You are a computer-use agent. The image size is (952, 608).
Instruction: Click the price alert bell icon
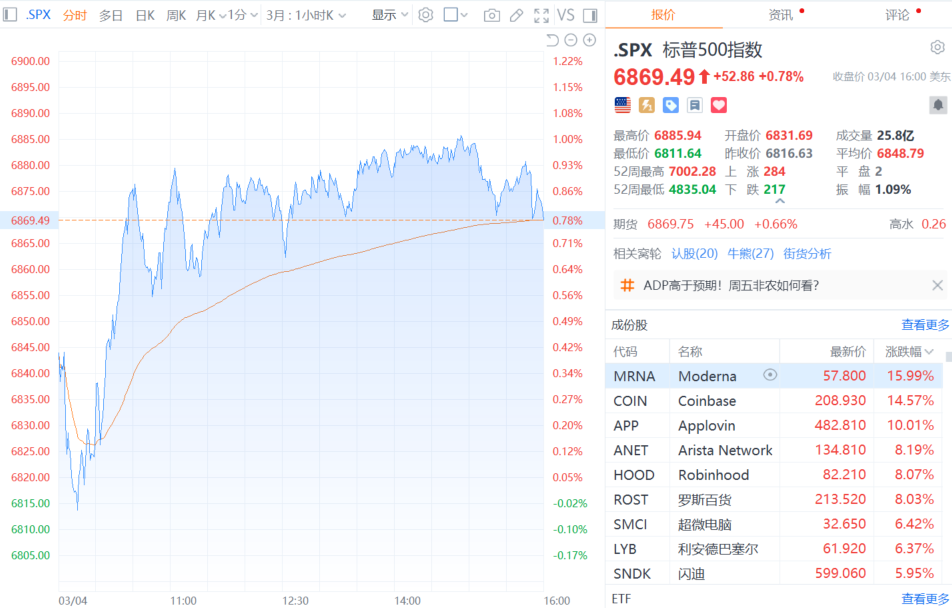[938, 105]
